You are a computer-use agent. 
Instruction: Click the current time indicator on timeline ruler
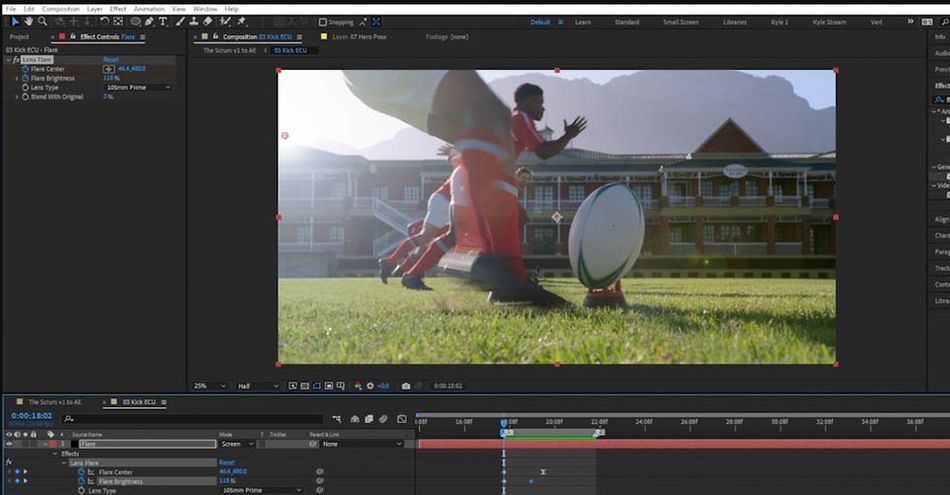pyautogui.click(x=503, y=422)
